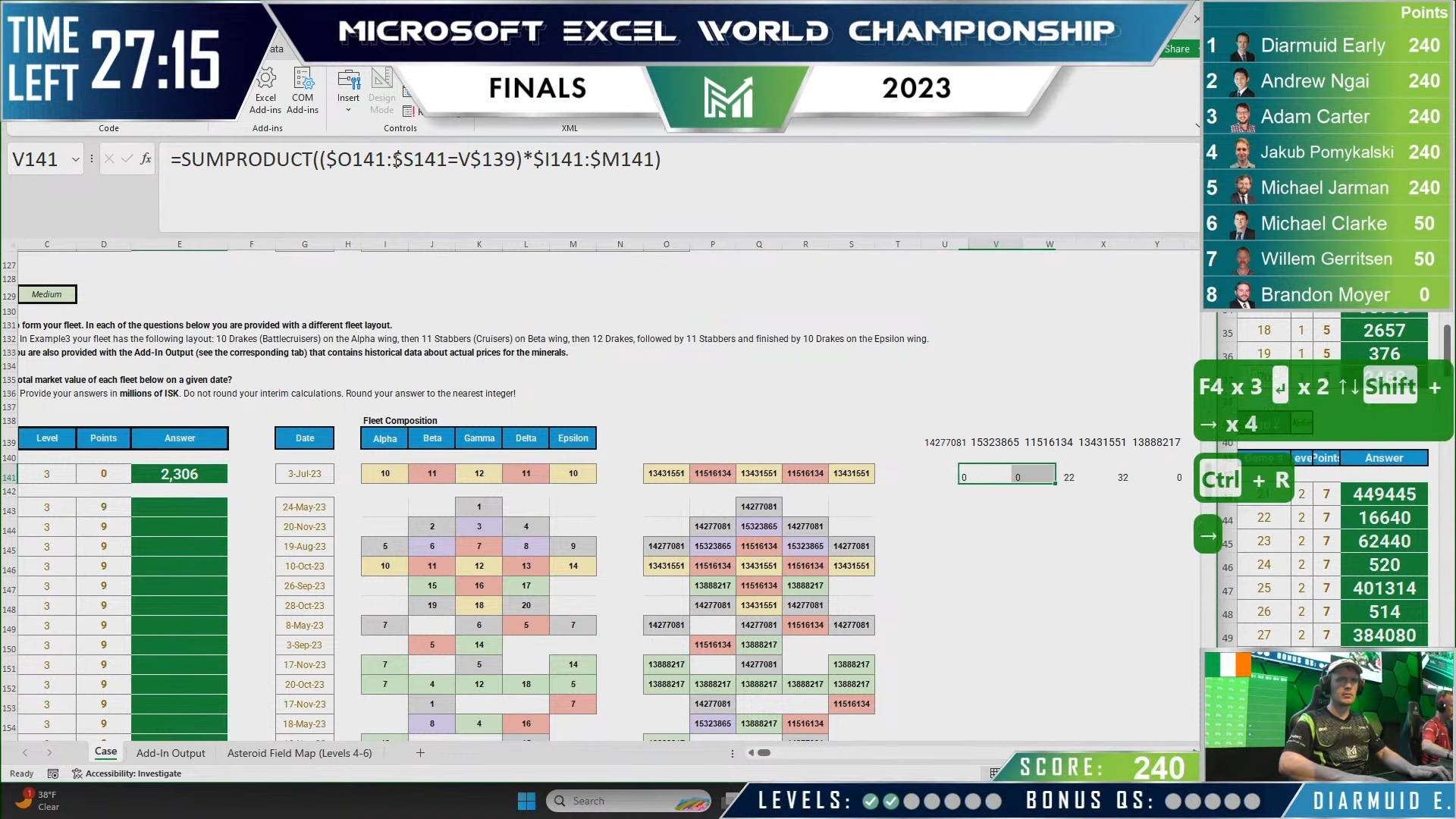This screenshot has width=1456, height=819.
Task: Select the Case sheet tab
Action: (x=105, y=752)
